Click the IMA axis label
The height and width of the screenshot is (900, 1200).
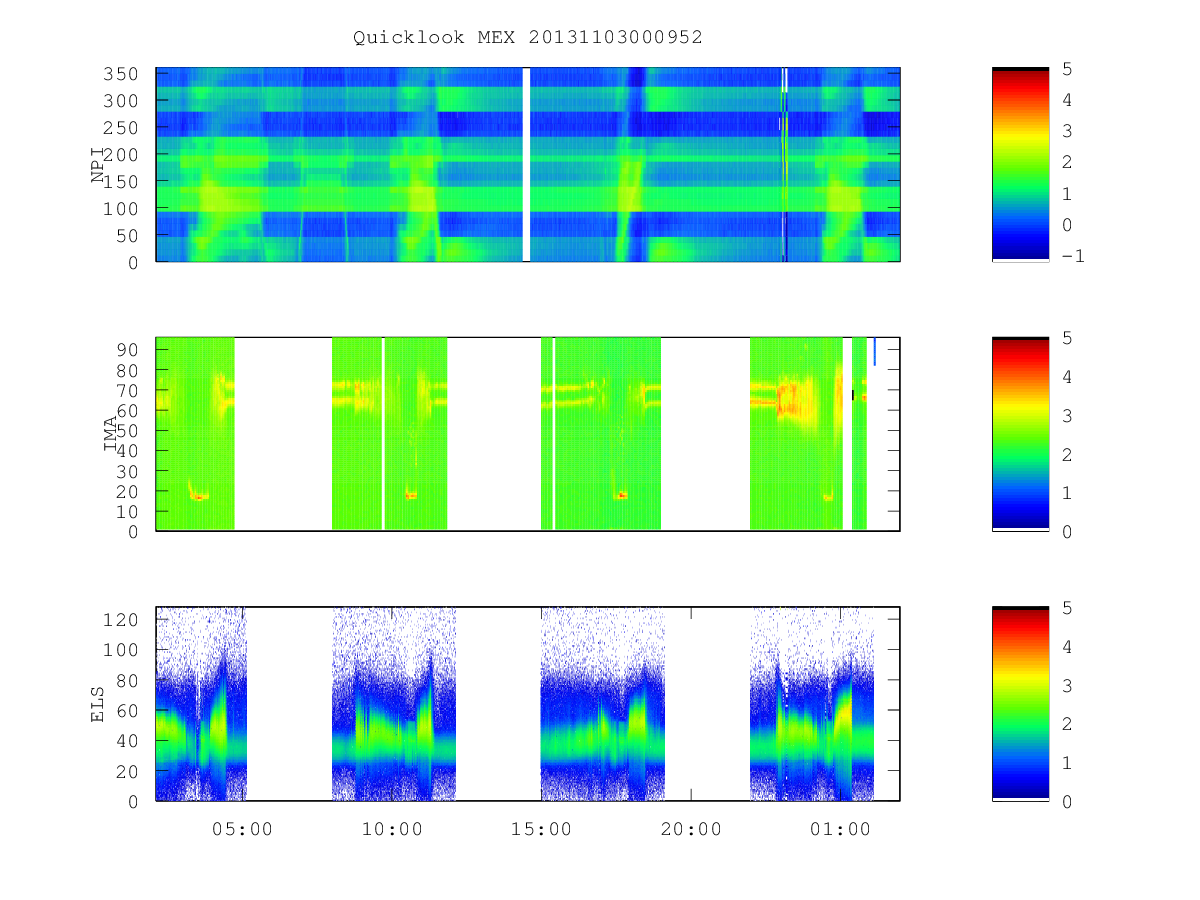pos(110,435)
